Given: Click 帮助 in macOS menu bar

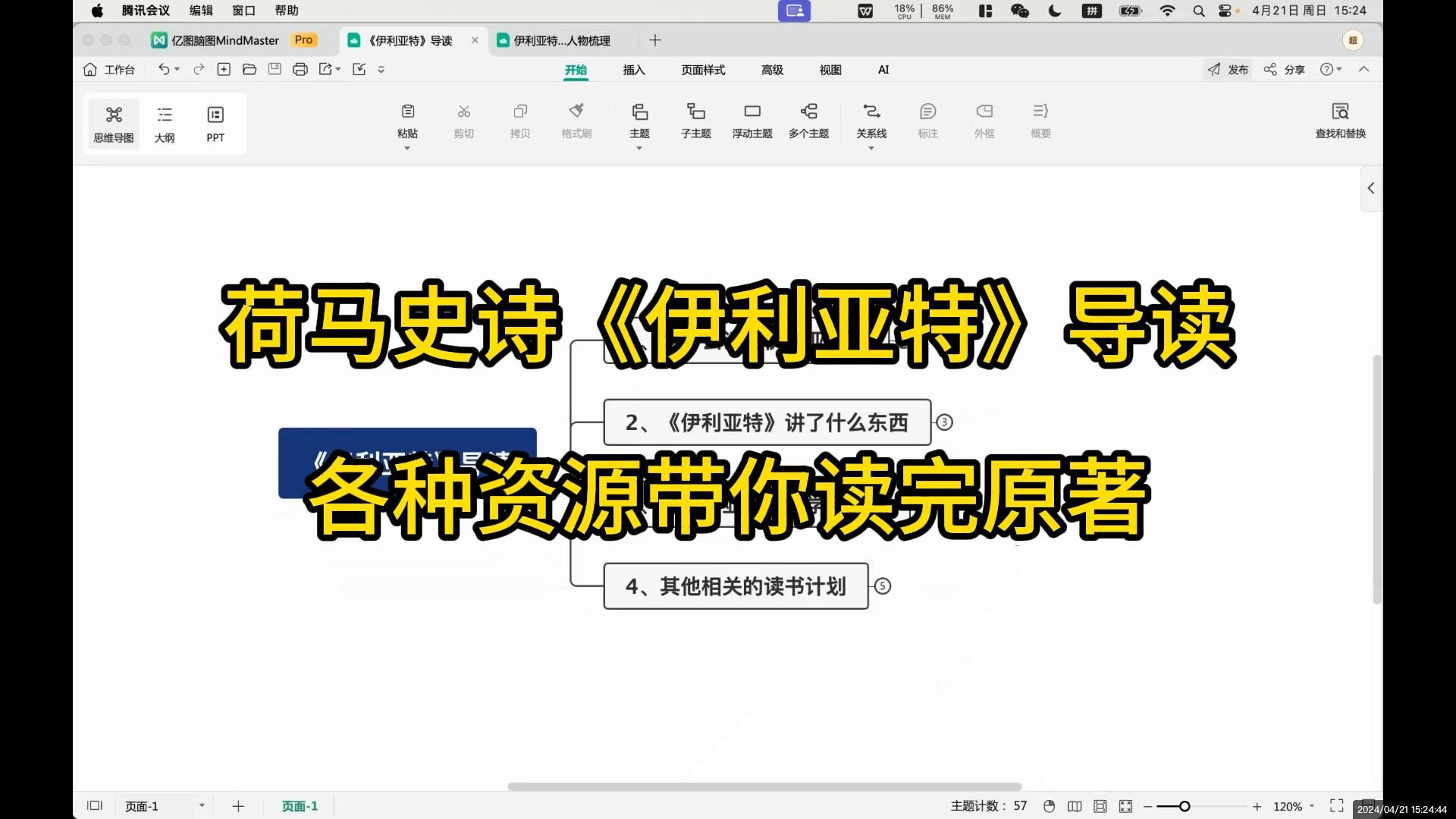Looking at the screenshot, I should tap(288, 10).
